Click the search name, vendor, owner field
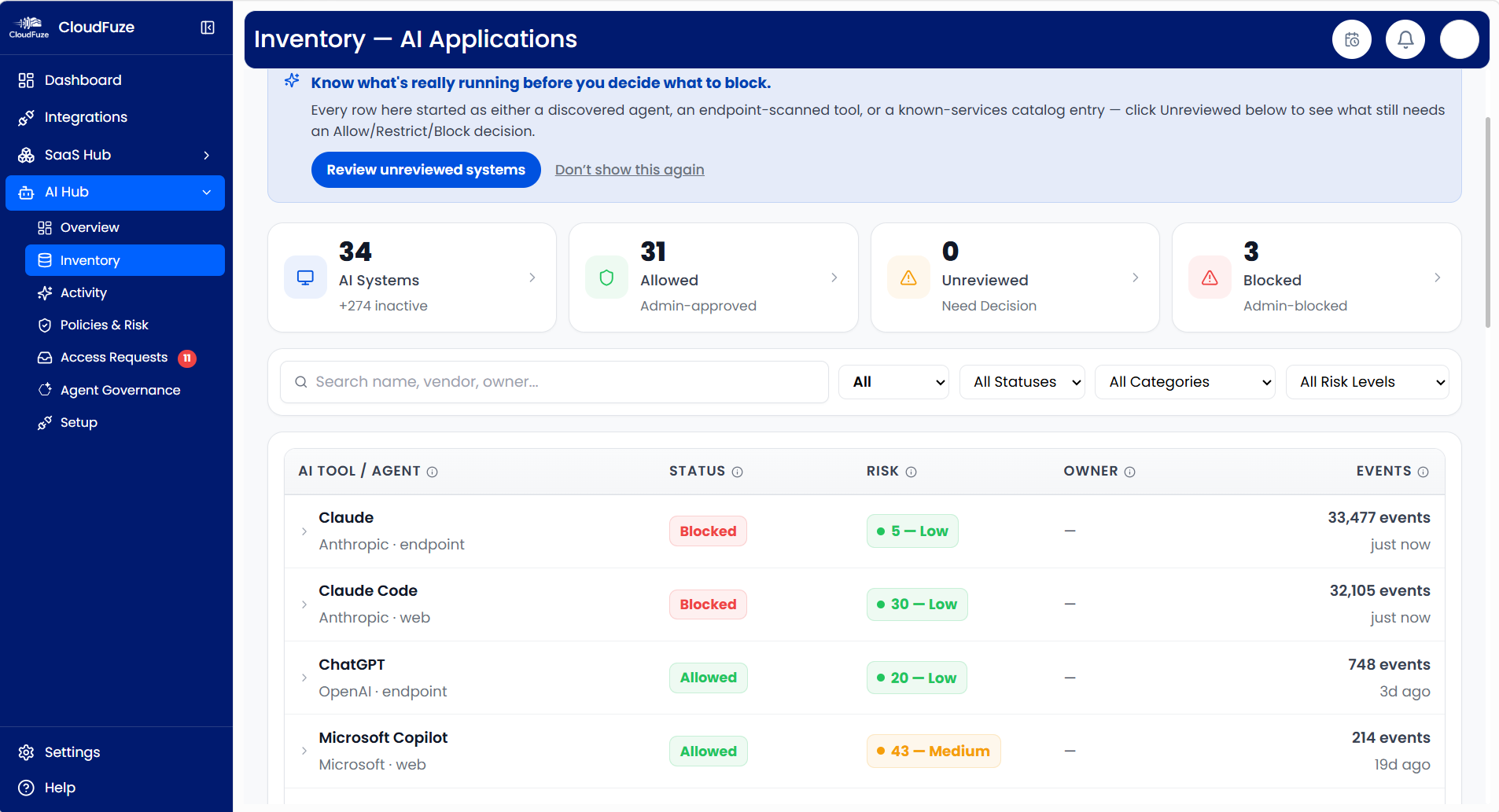This screenshot has width=1499, height=812. [554, 382]
